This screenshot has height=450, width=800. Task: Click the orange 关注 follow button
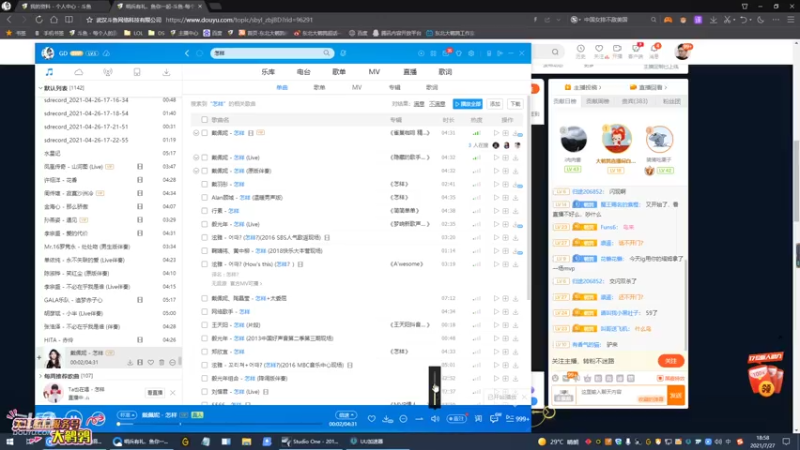click(x=671, y=361)
